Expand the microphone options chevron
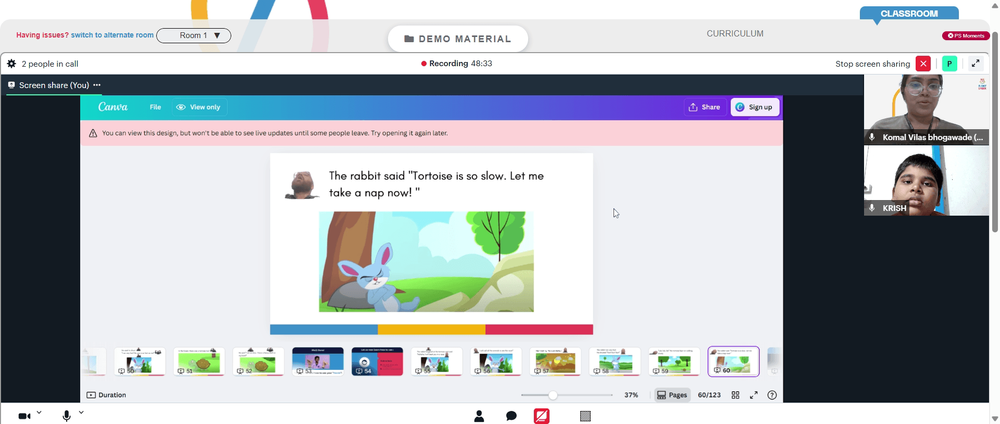 (x=81, y=413)
